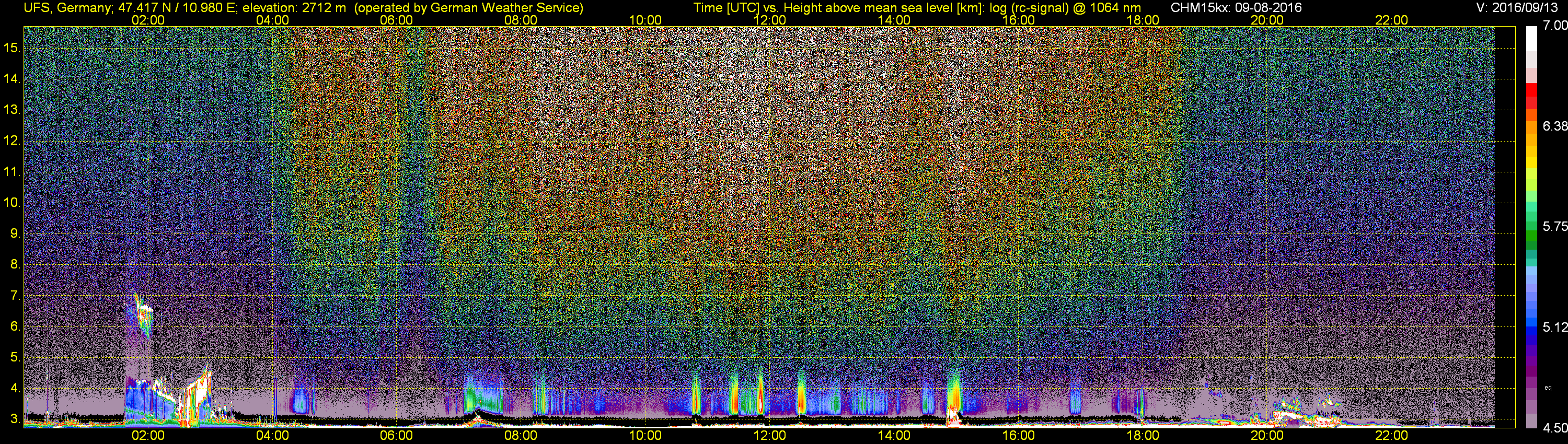Click the "06:00" label on the top time axis
Screen dimensions: 1568x444
[396, 20]
